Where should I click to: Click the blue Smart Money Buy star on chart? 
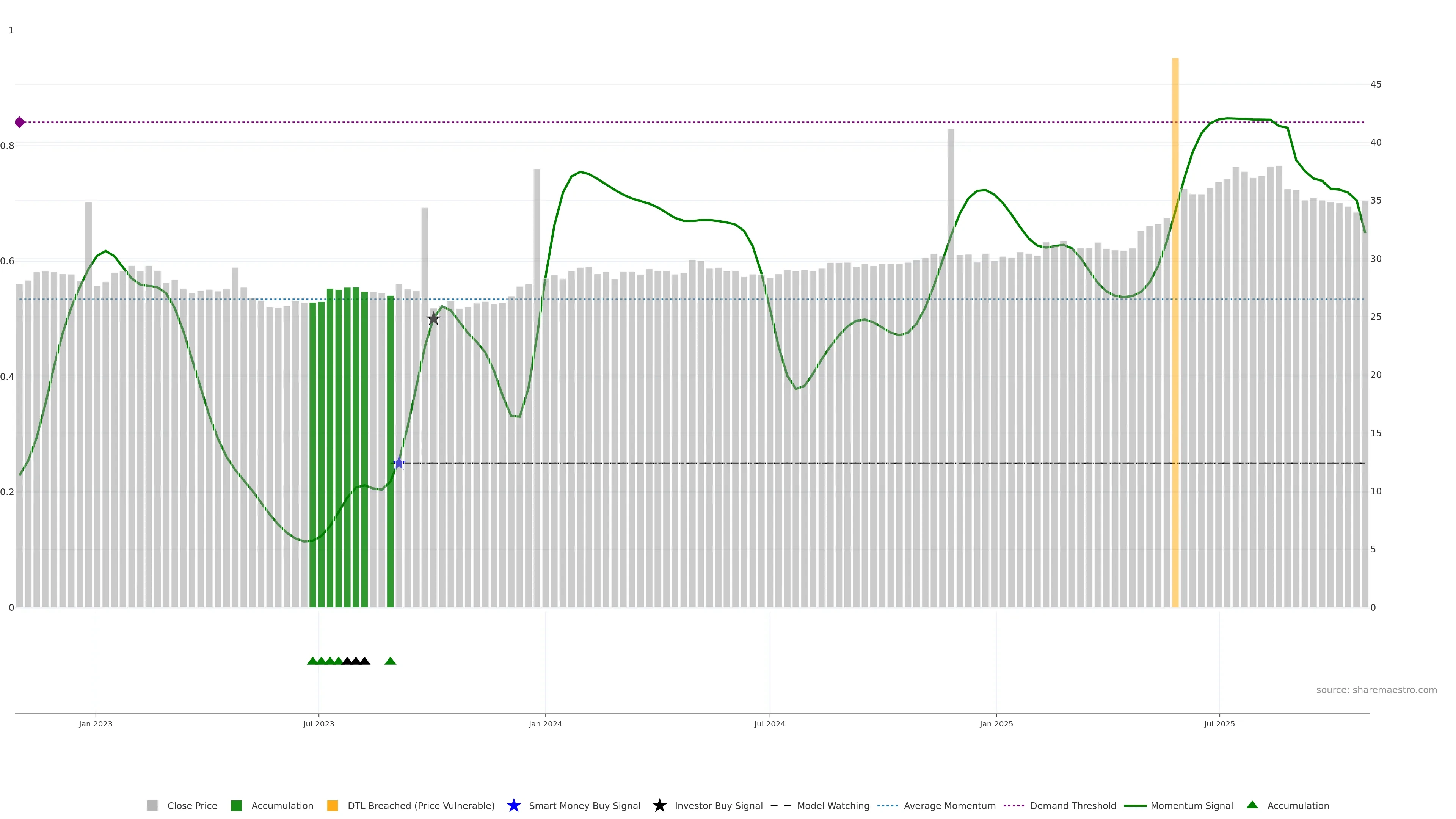[x=399, y=463]
